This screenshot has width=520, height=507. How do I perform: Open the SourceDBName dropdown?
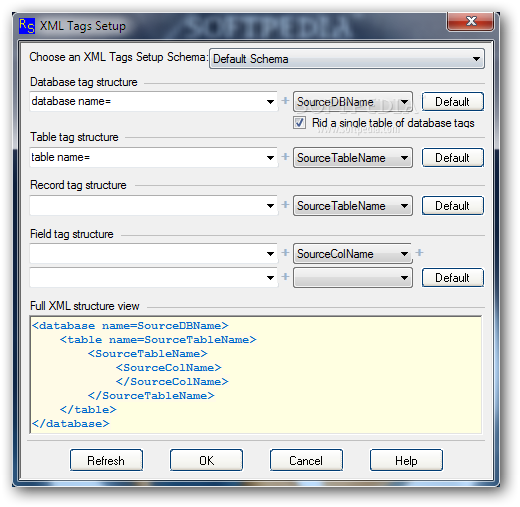coord(353,102)
